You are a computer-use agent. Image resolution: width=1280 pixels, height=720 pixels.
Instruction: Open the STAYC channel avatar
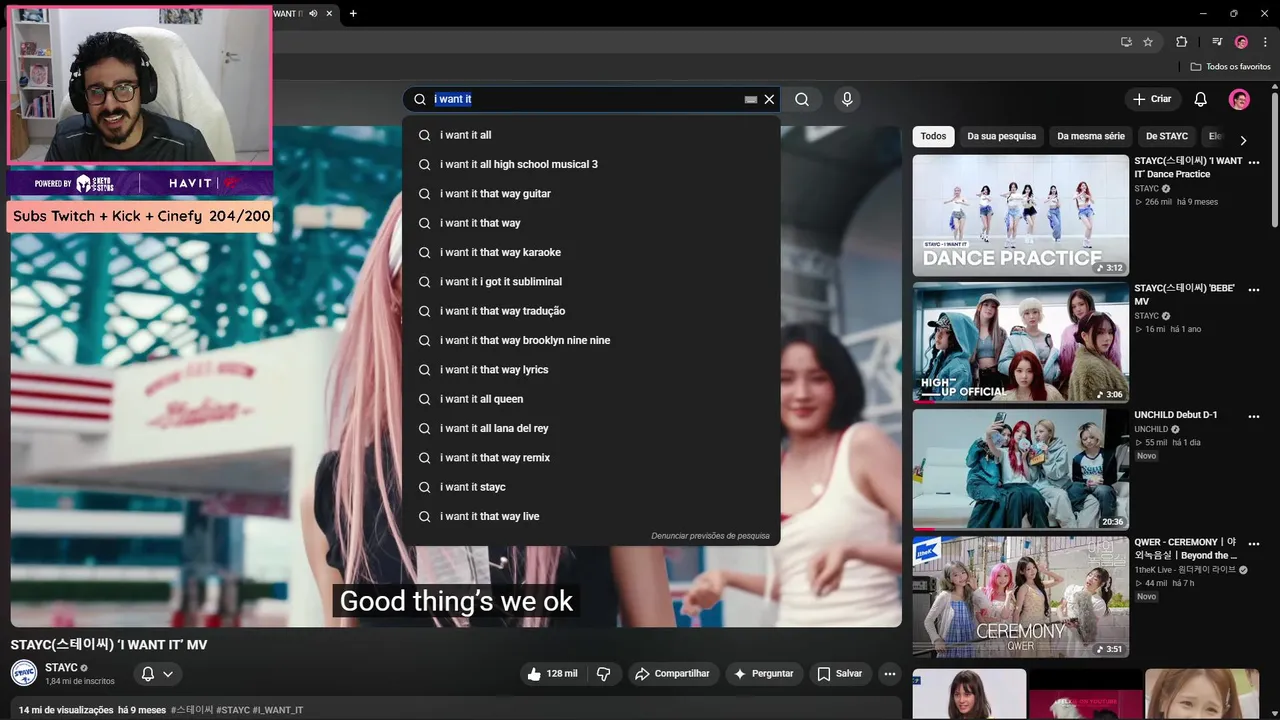[24, 673]
